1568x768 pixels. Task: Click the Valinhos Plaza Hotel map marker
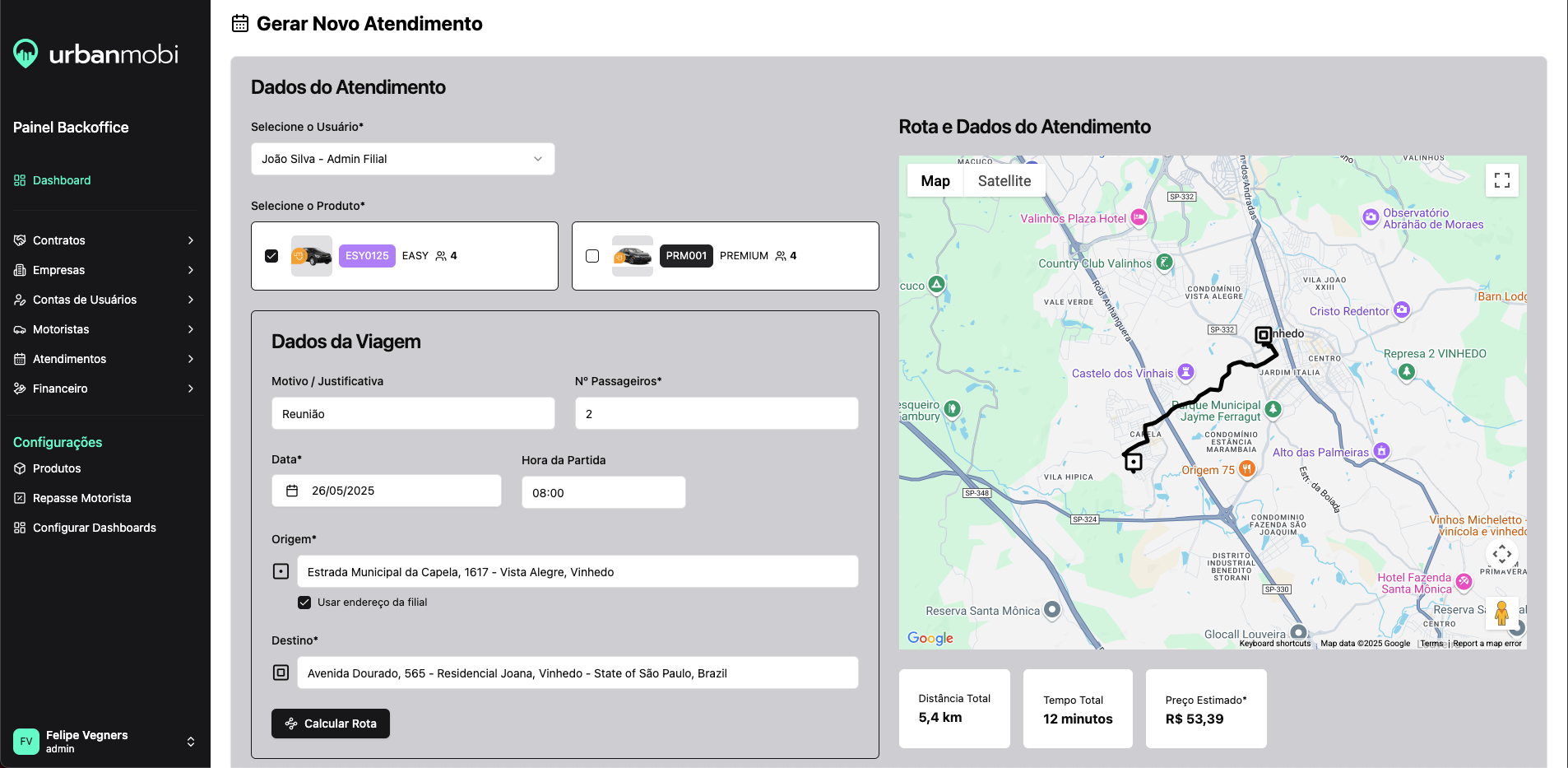point(1139,218)
